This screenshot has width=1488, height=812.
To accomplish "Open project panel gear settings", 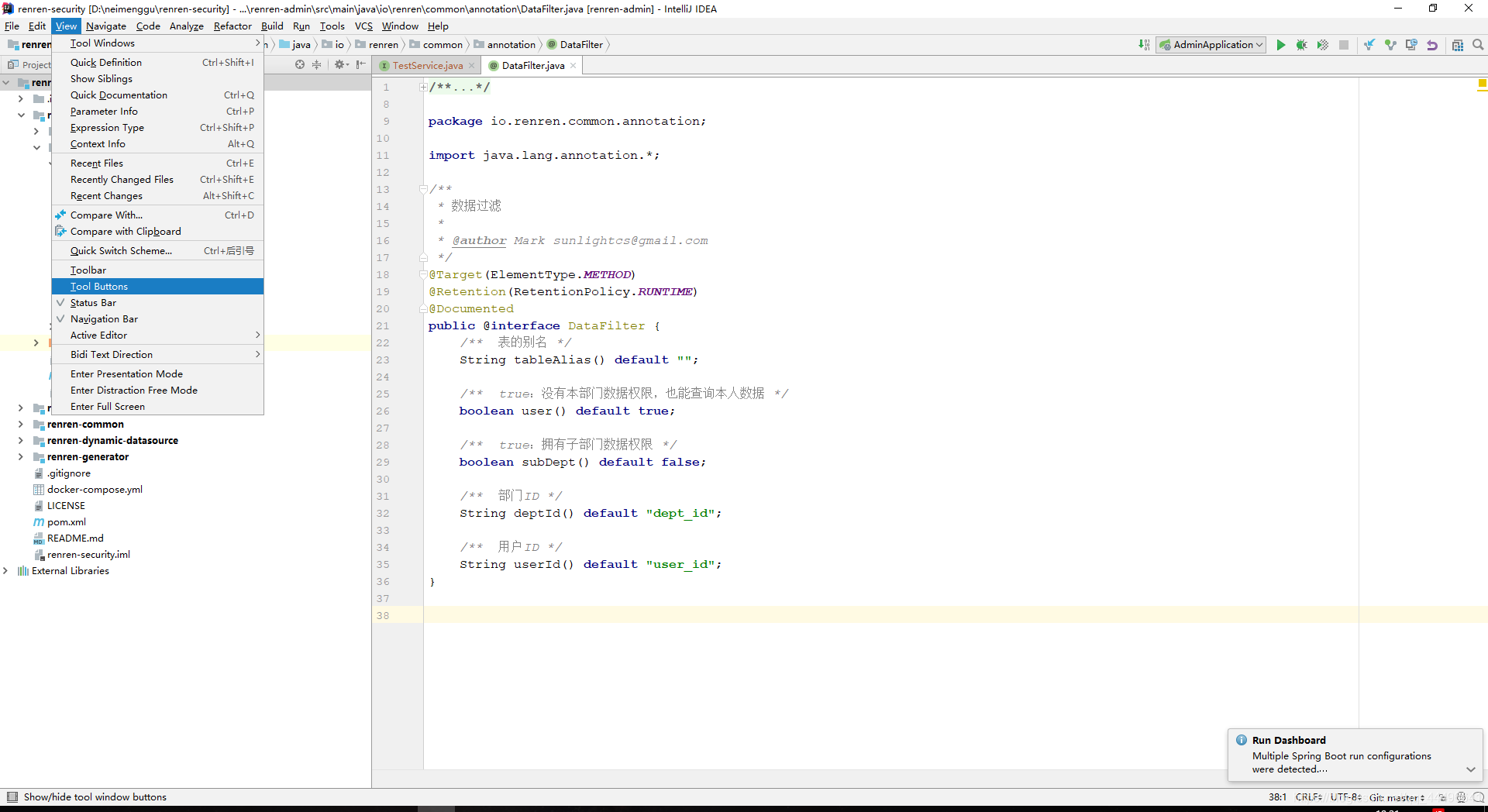I will [341, 64].
